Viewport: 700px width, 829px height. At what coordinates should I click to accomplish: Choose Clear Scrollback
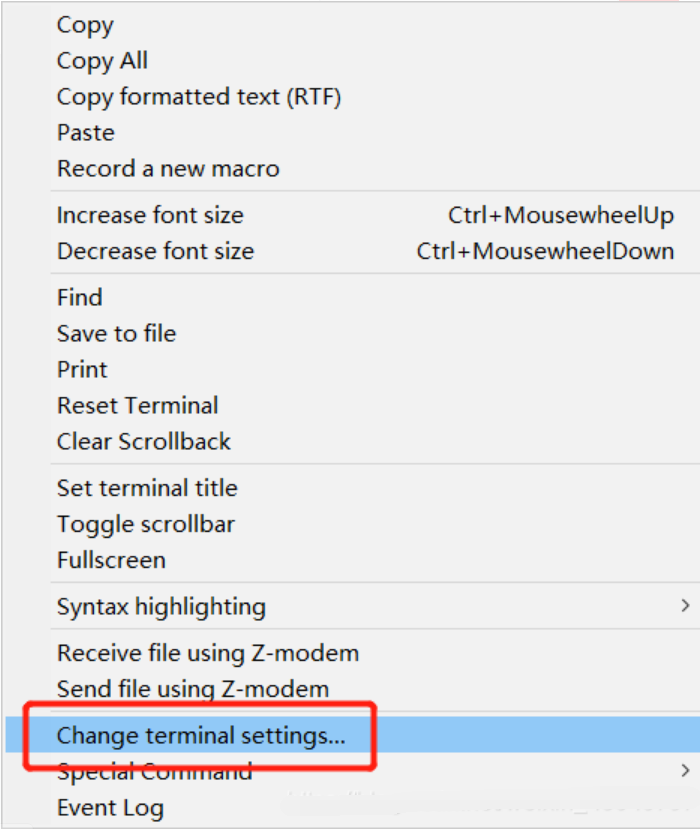[143, 441]
